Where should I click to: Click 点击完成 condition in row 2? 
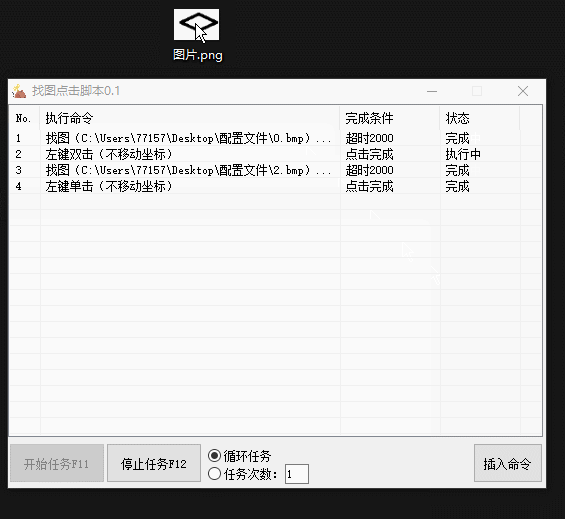click(369, 154)
